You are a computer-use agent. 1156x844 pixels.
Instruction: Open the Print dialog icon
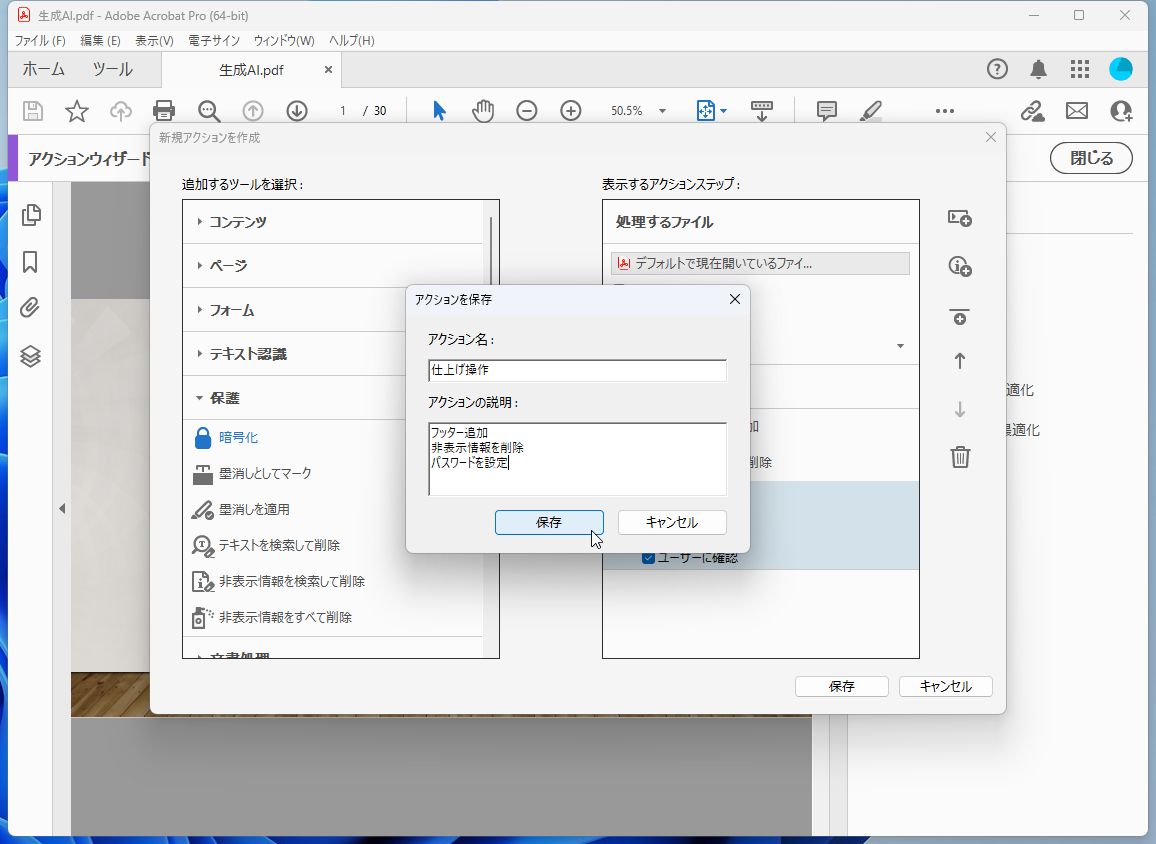[164, 110]
